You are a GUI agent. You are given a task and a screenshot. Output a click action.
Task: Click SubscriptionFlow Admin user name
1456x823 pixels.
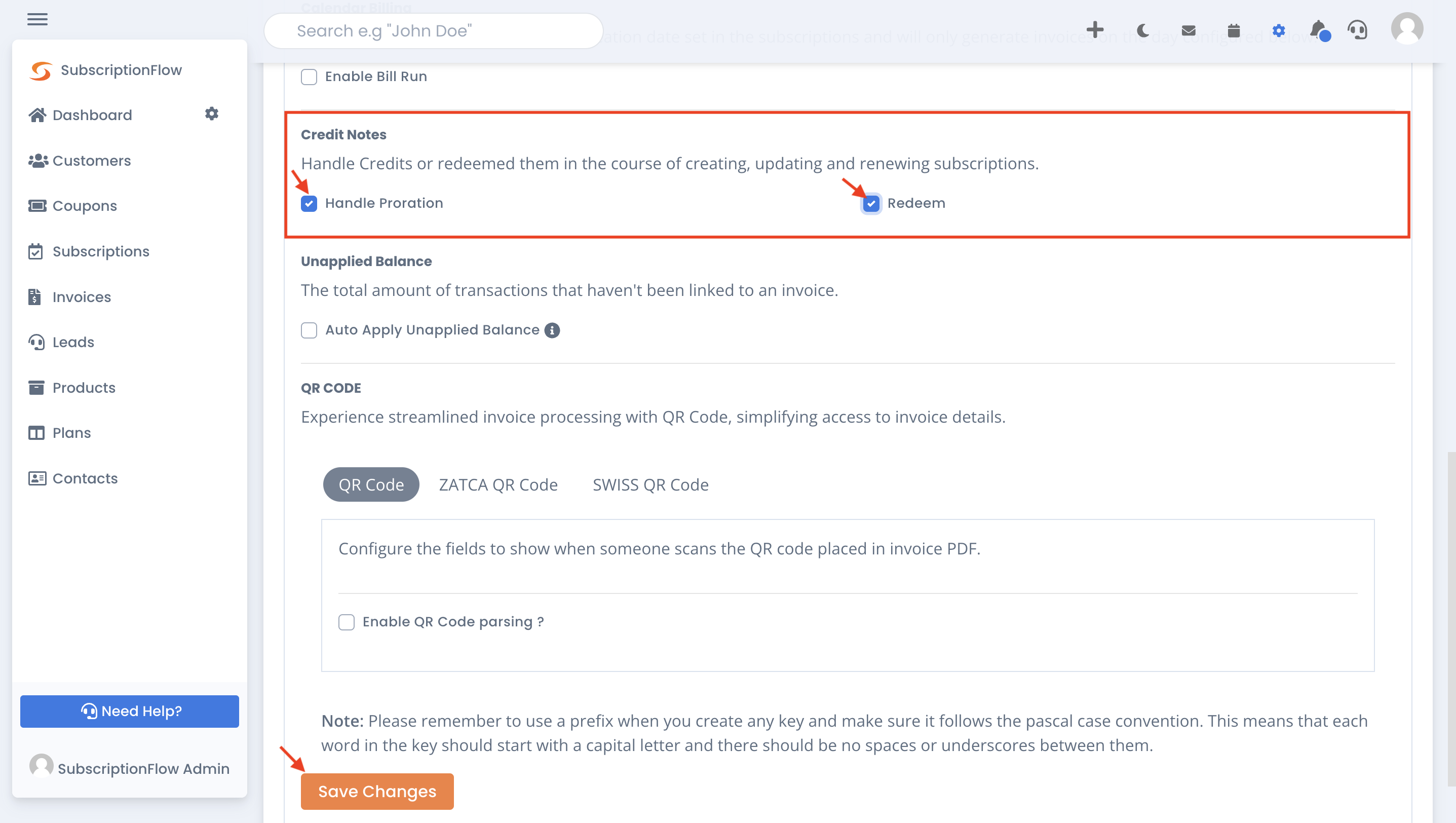click(x=143, y=769)
